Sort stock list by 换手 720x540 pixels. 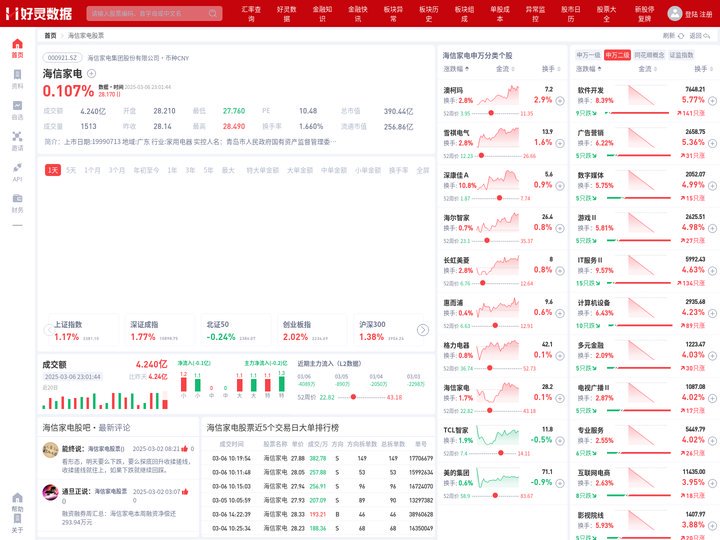(551, 69)
